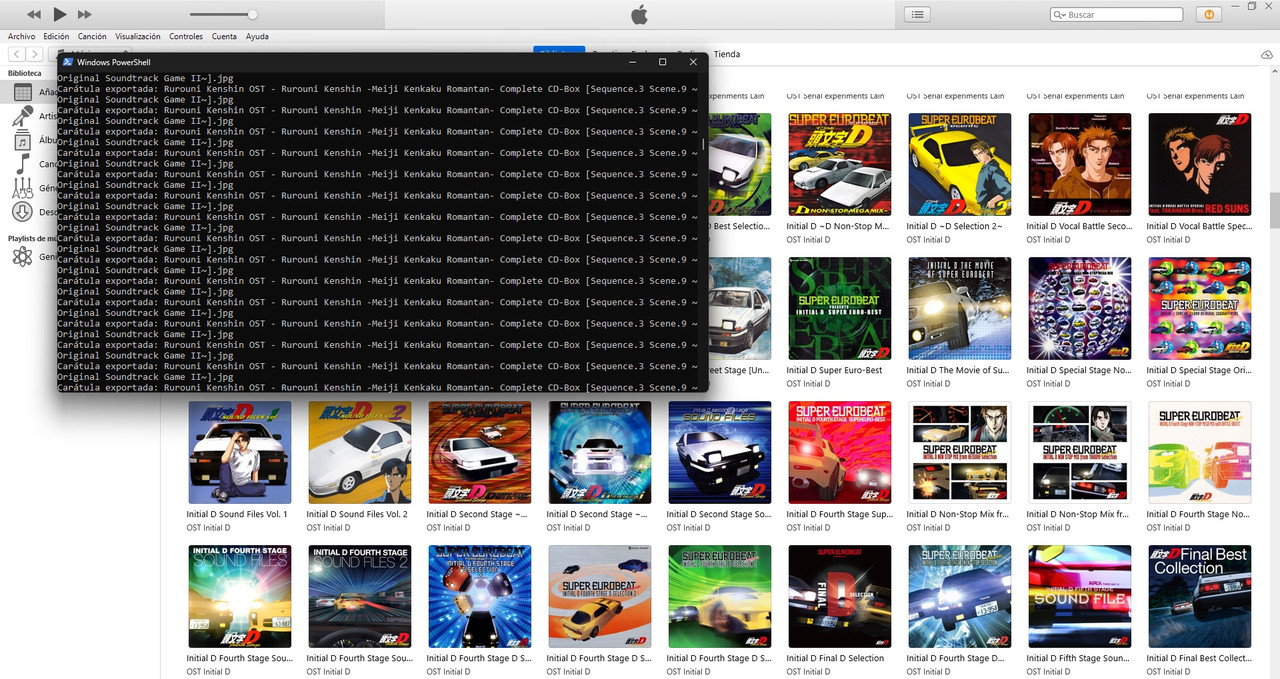
Task: Open the Edición menu
Action: coord(56,36)
